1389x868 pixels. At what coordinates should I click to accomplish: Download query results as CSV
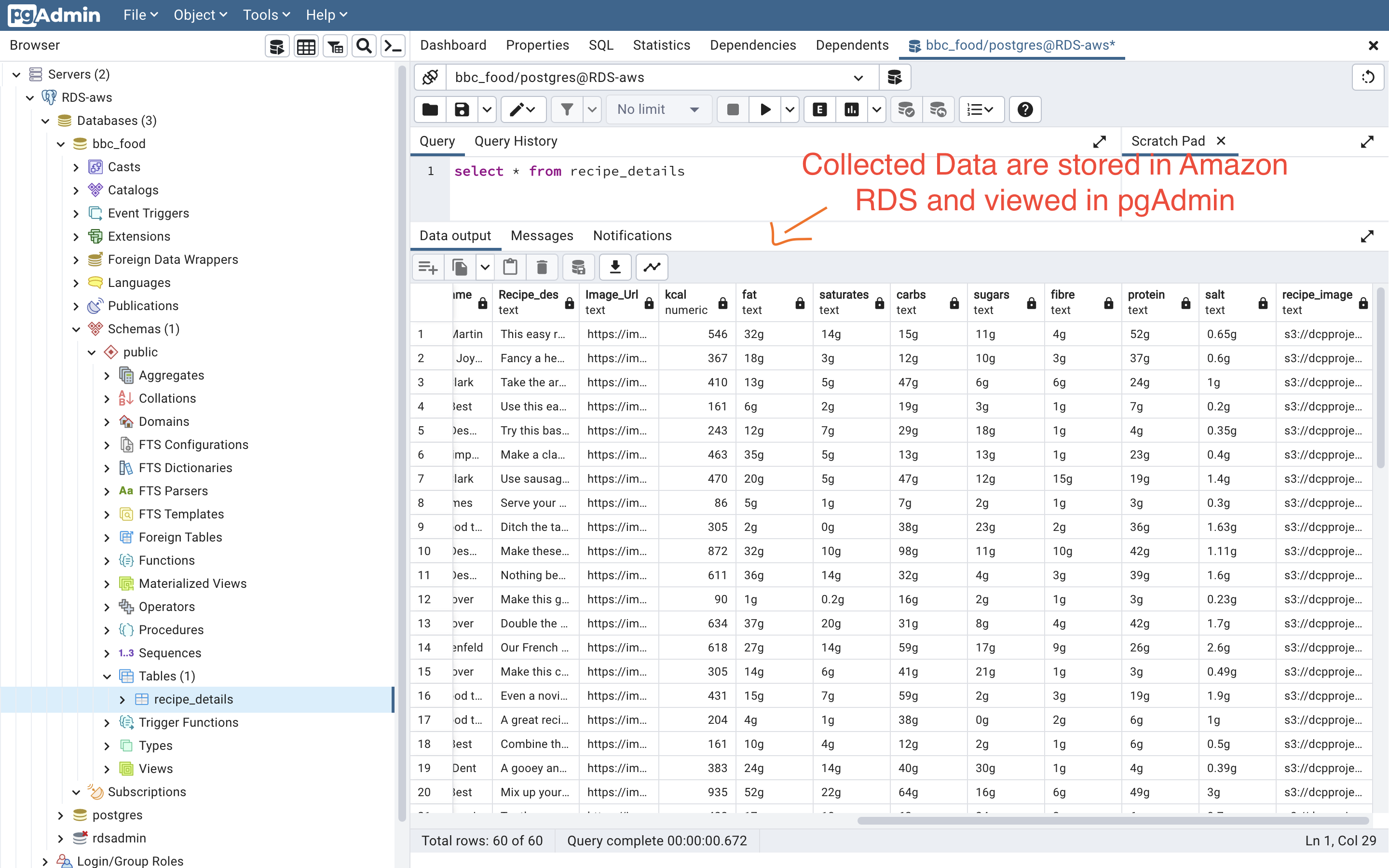[x=615, y=267]
